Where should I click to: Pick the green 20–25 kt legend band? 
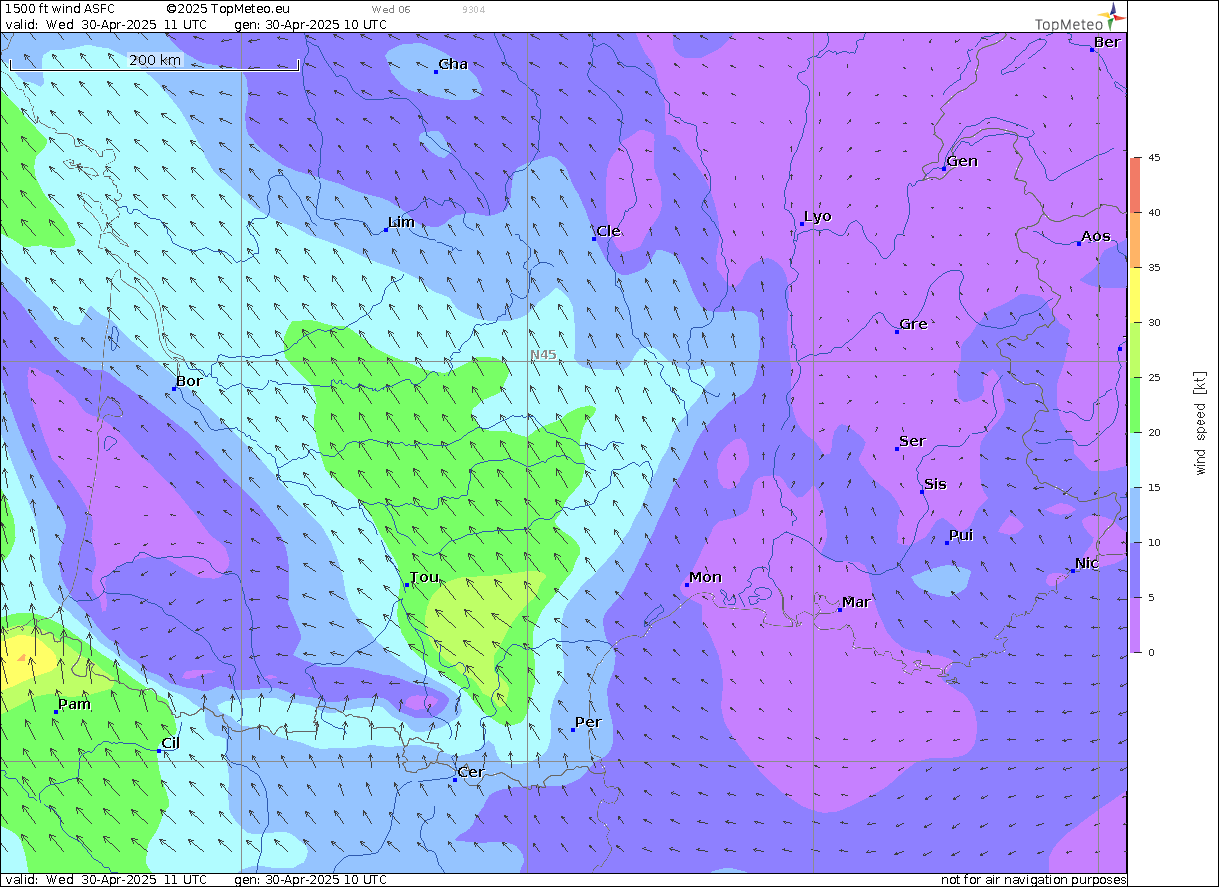tap(1135, 405)
